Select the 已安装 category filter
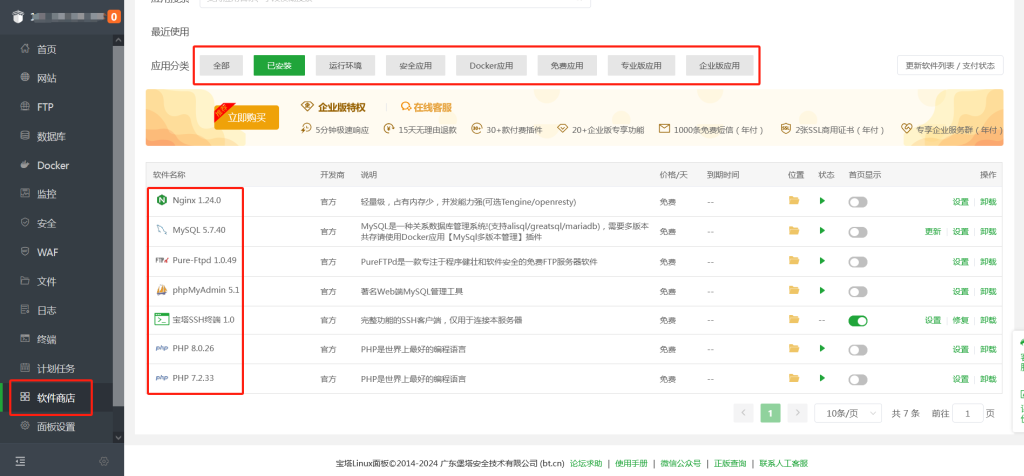The height and width of the screenshot is (476, 1024). [279, 65]
